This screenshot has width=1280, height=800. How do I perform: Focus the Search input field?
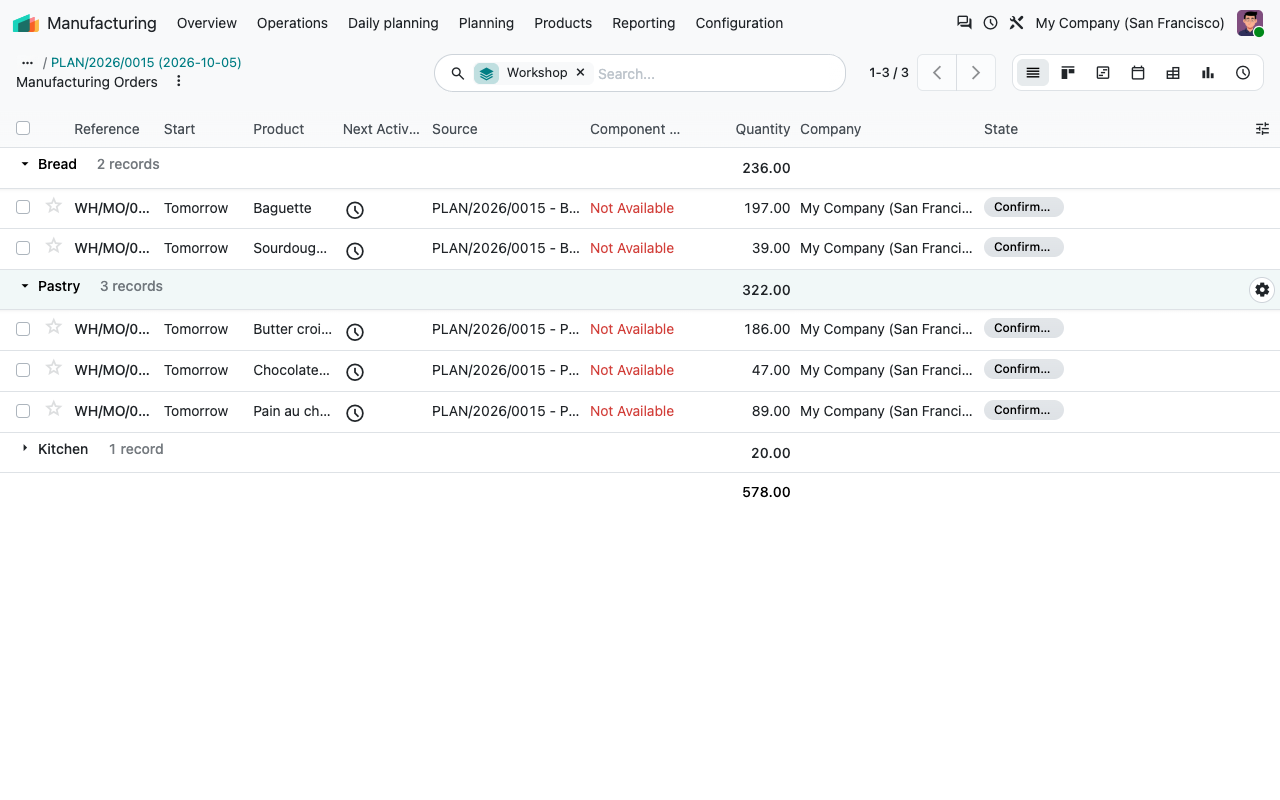[x=715, y=73]
